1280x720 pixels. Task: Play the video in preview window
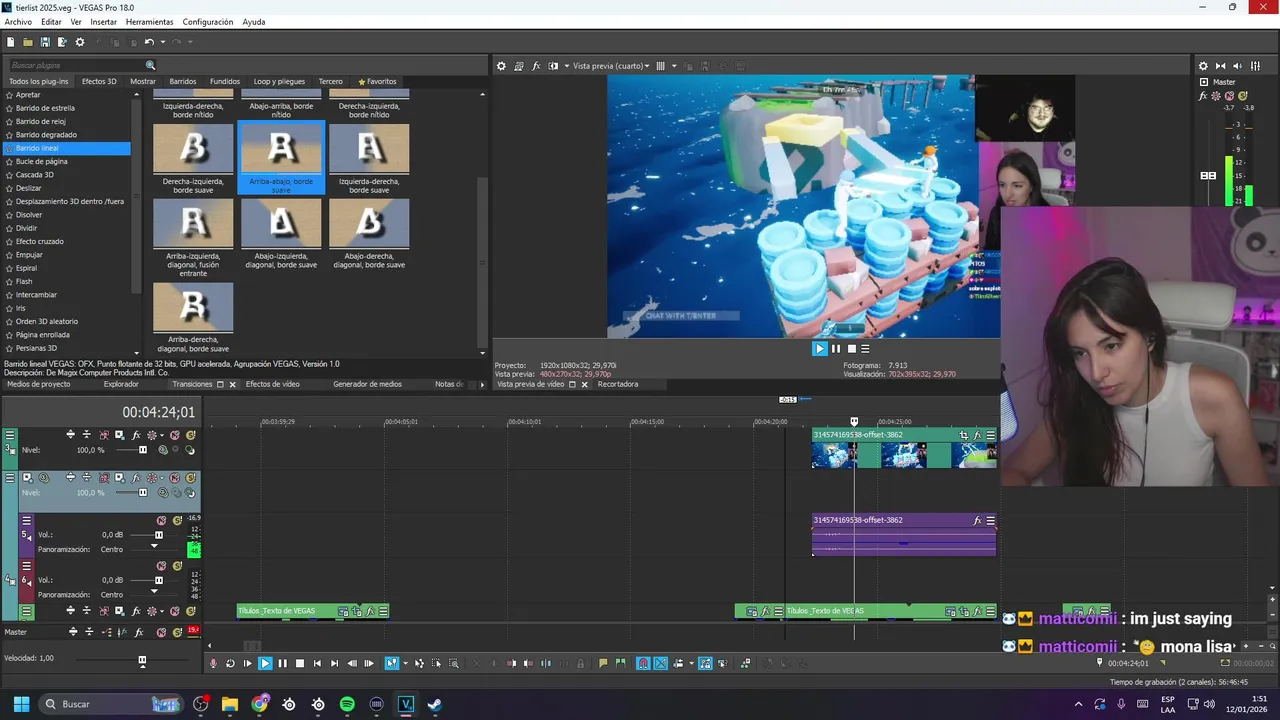(820, 349)
